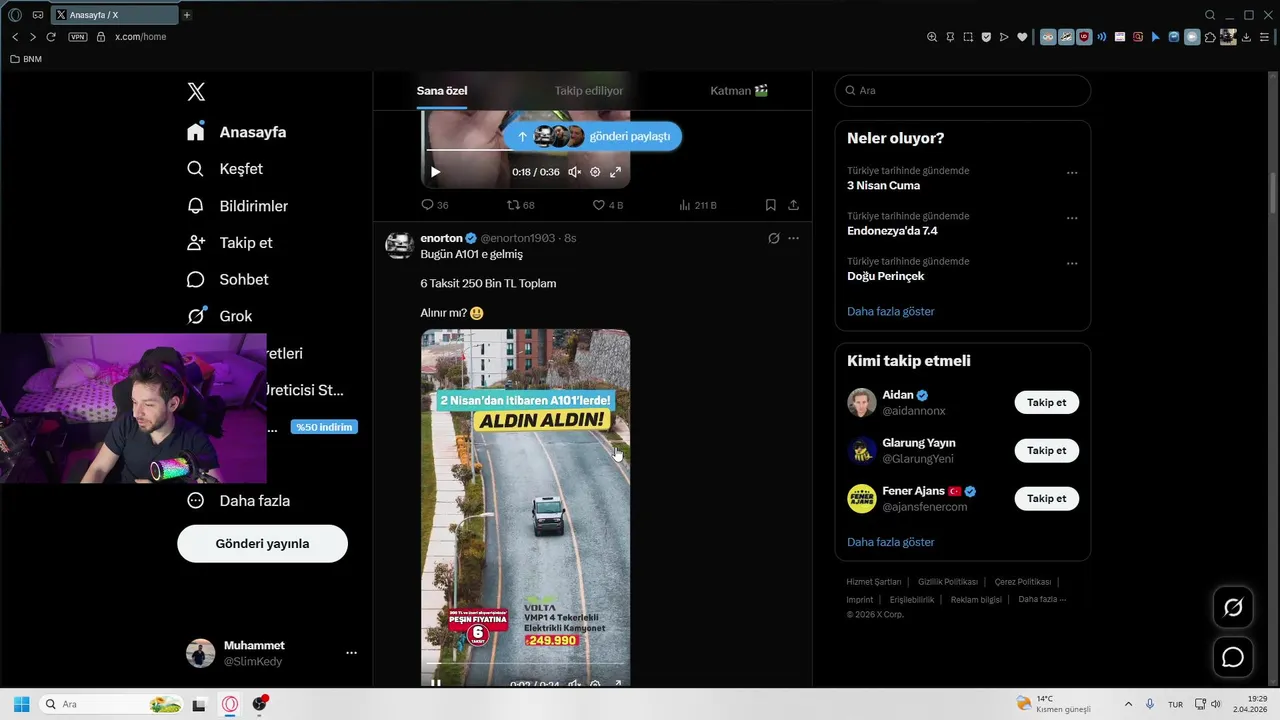The width and height of the screenshot is (1280, 720).
Task: Open the extensions puzzle icon
Action: coord(1210,37)
